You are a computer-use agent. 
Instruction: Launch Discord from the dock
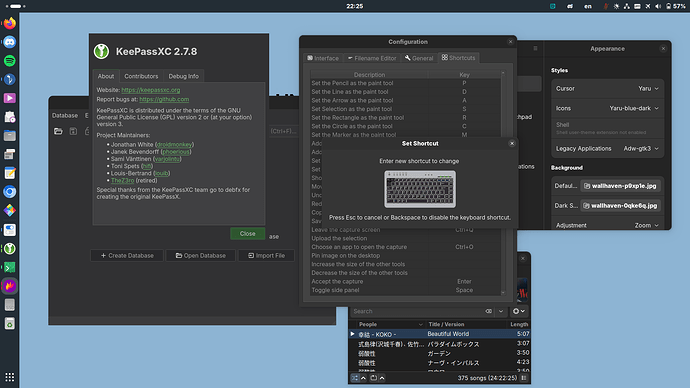coord(10,42)
